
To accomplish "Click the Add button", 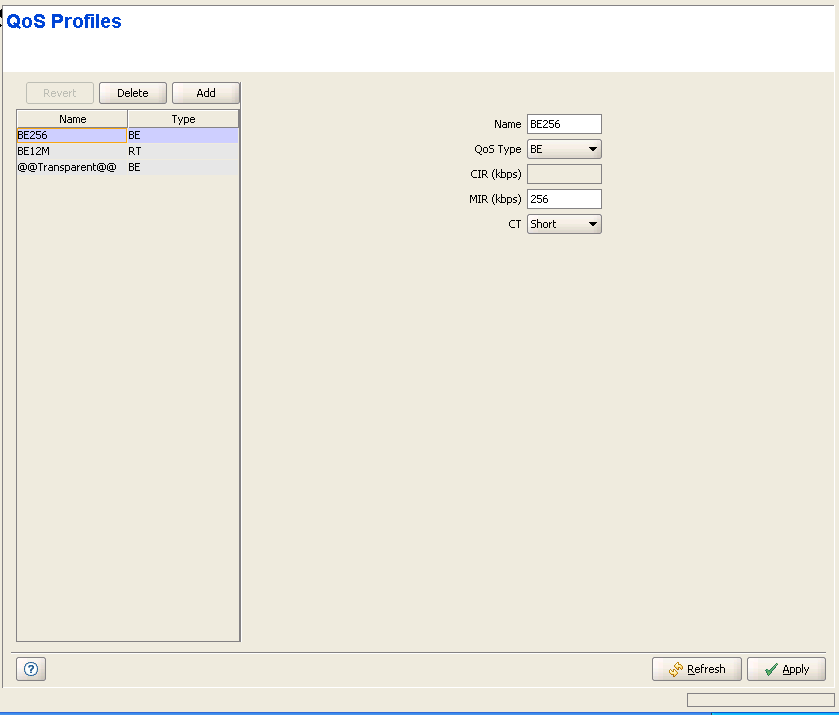I will click(206, 93).
